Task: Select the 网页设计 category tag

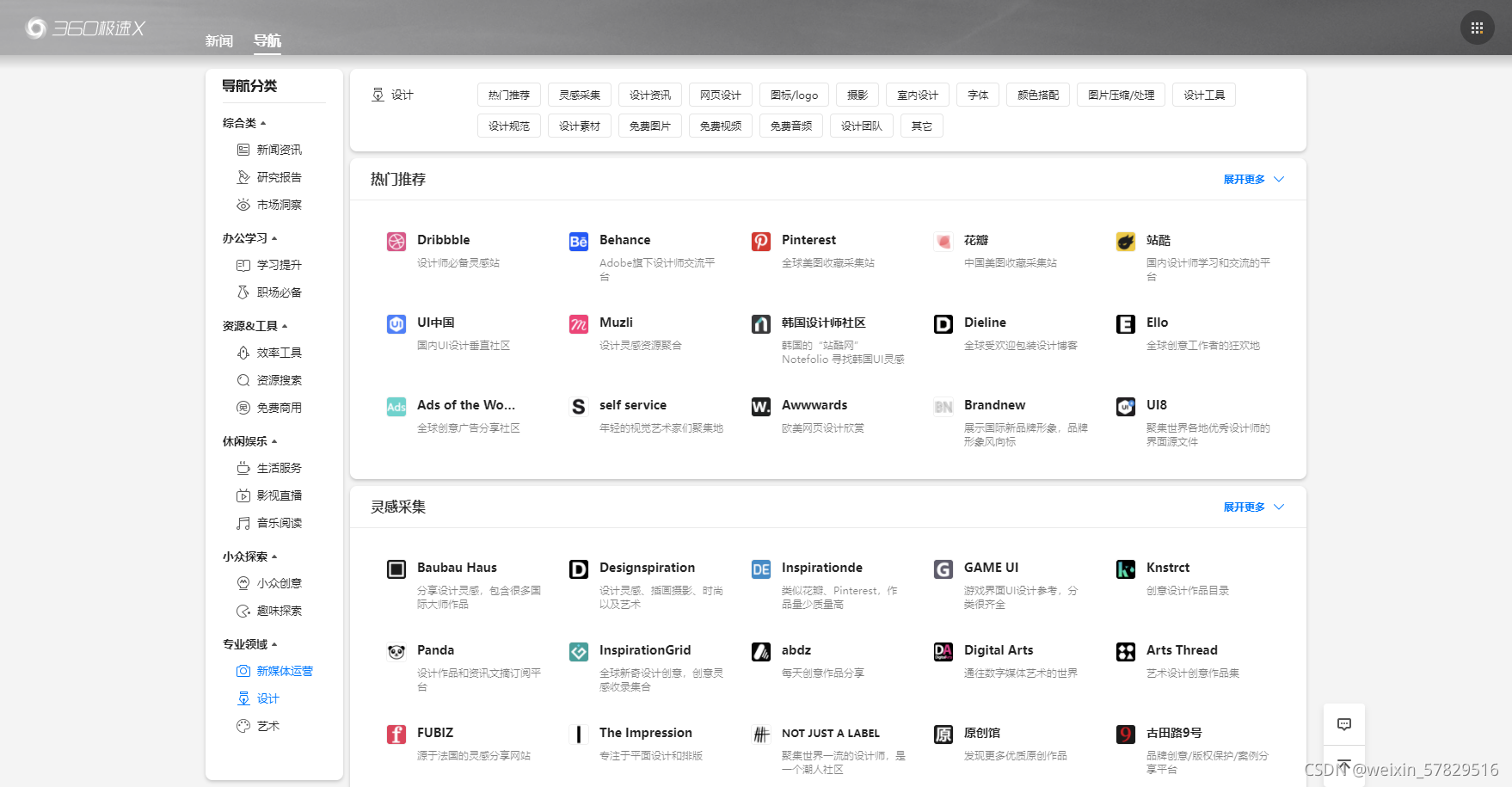Action: [721, 95]
